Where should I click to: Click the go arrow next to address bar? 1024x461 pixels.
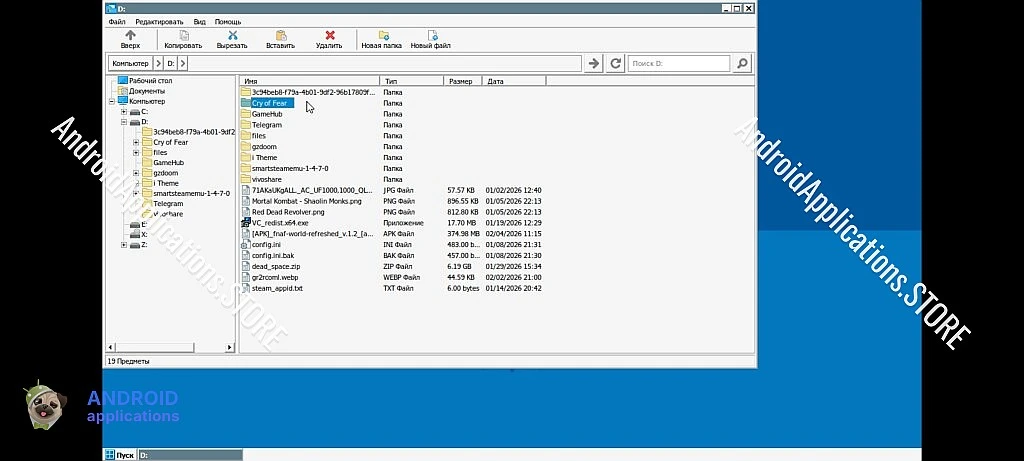pos(594,64)
